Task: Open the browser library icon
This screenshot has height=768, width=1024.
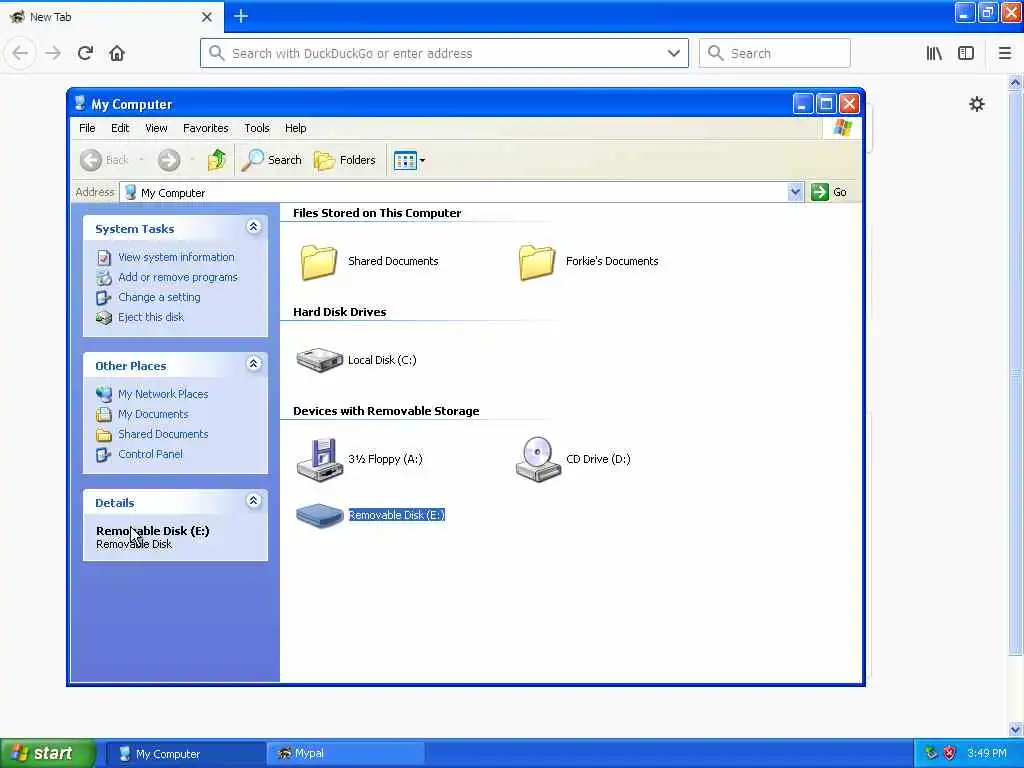Action: tap(934, 53)
